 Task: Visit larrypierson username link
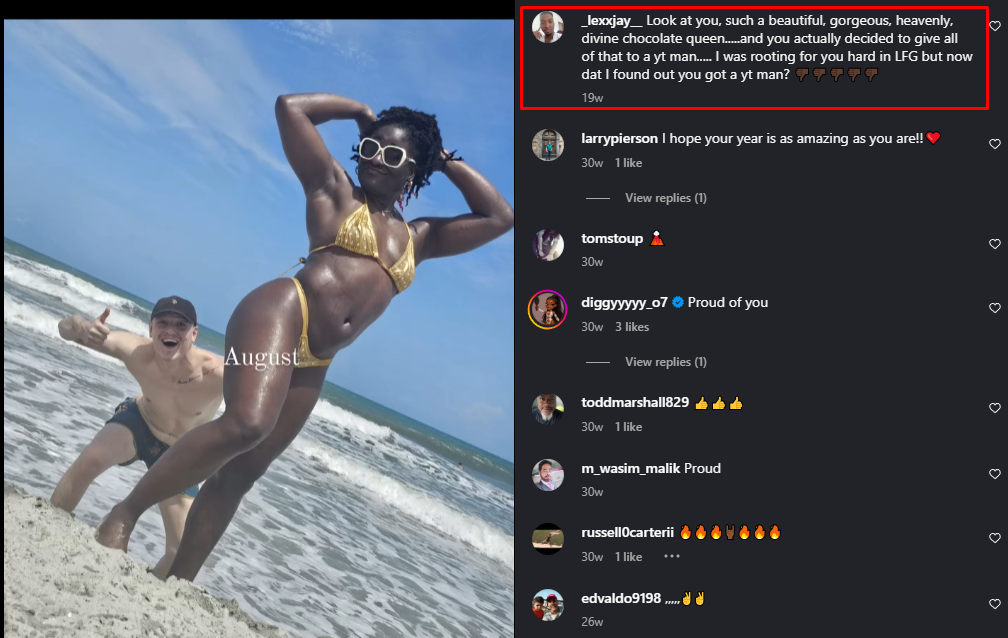pyautogui.click(x=619, y=138)
